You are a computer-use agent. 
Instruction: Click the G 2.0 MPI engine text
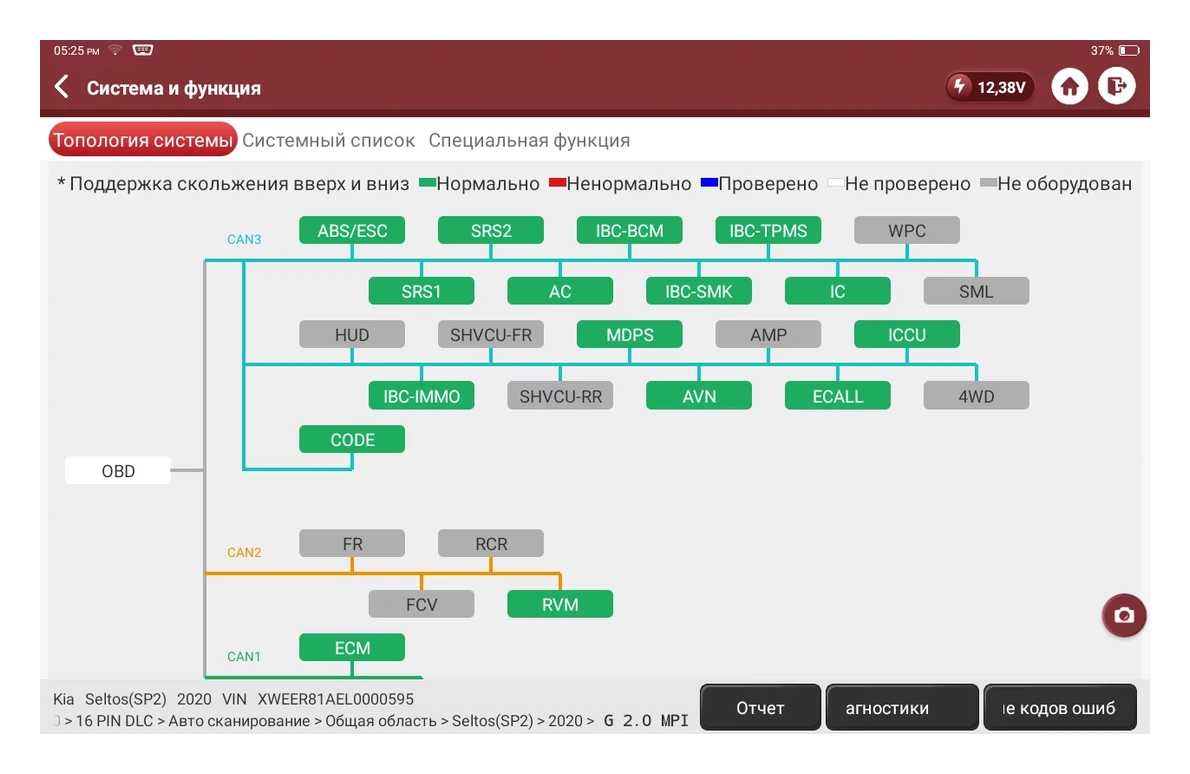click(646, 720)
